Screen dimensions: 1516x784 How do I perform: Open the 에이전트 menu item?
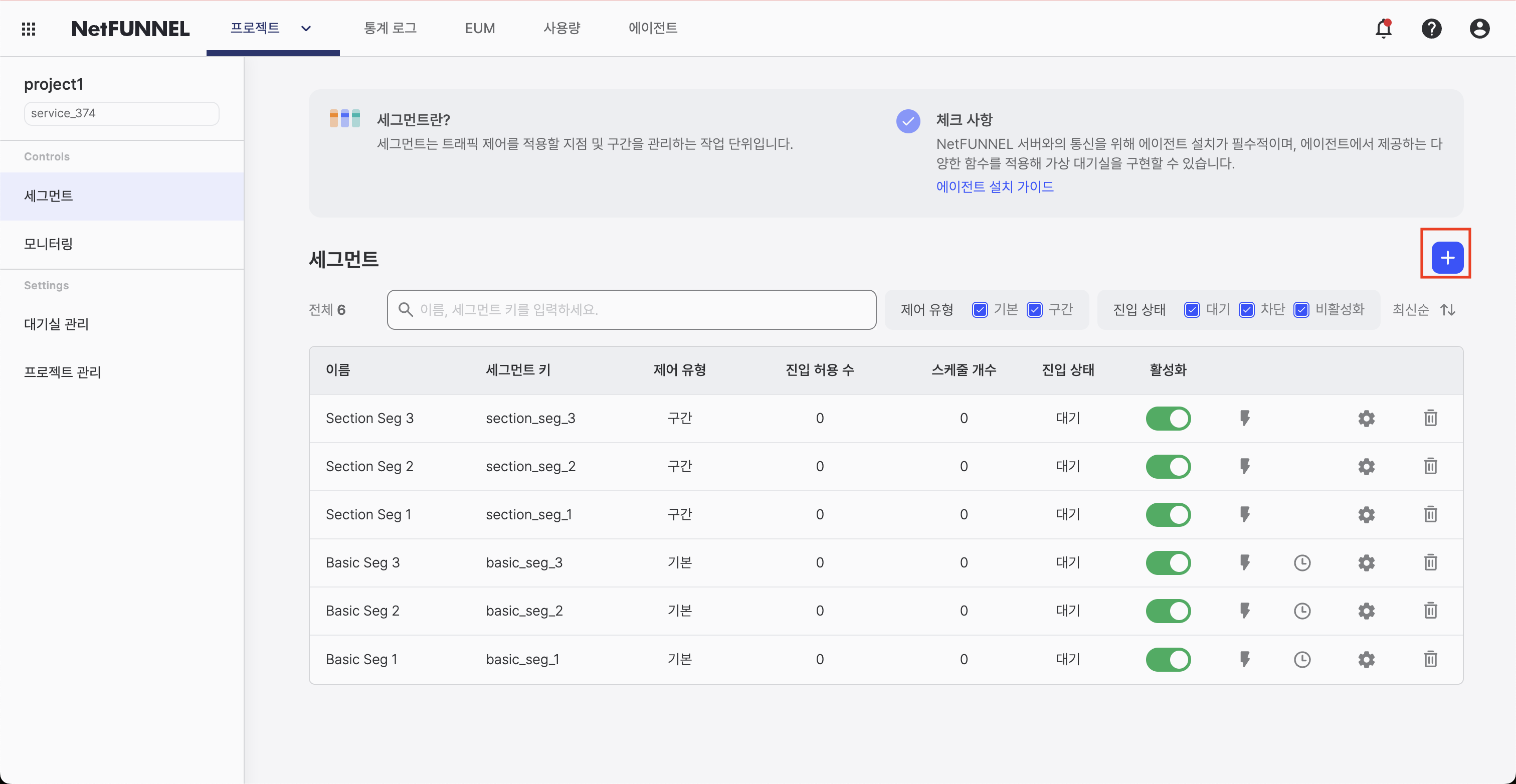[652, 28]
